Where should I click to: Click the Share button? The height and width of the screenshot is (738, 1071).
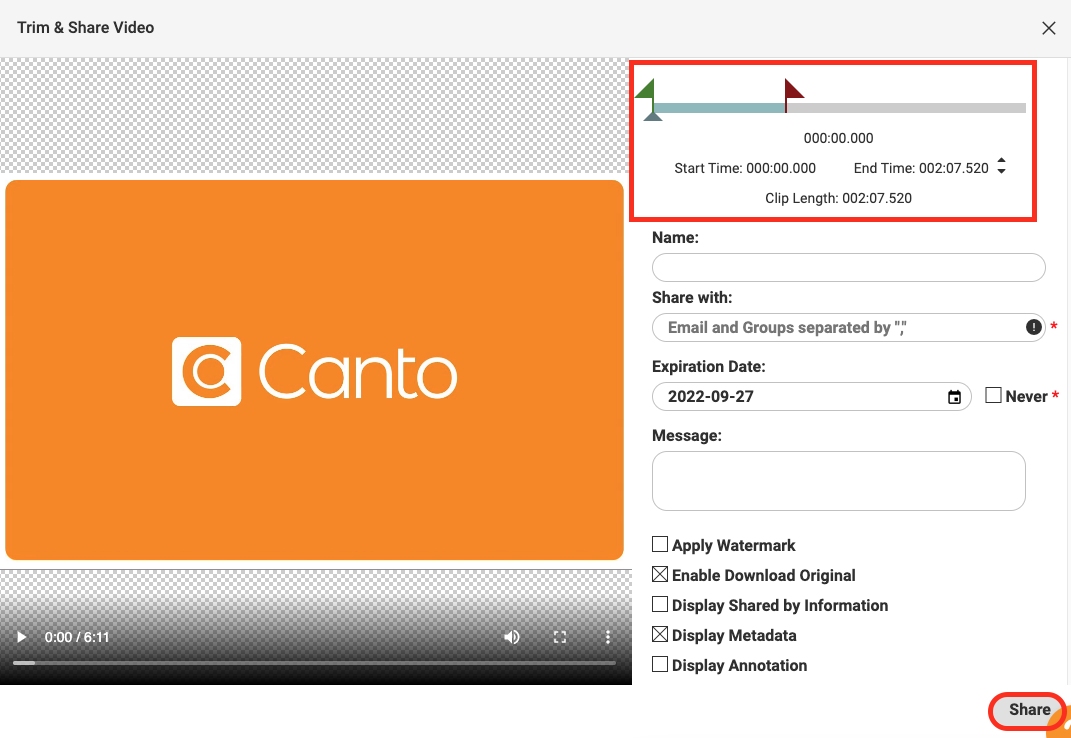tap(1029, 710)
